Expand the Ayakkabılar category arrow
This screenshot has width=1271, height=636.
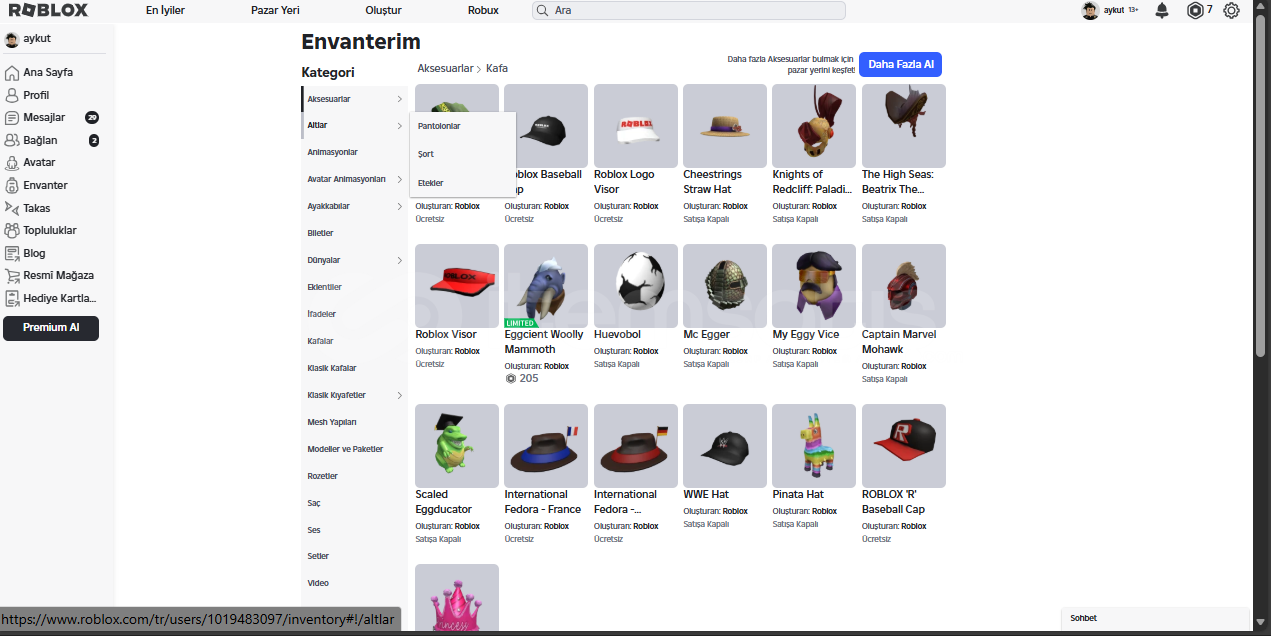point(399,206)
